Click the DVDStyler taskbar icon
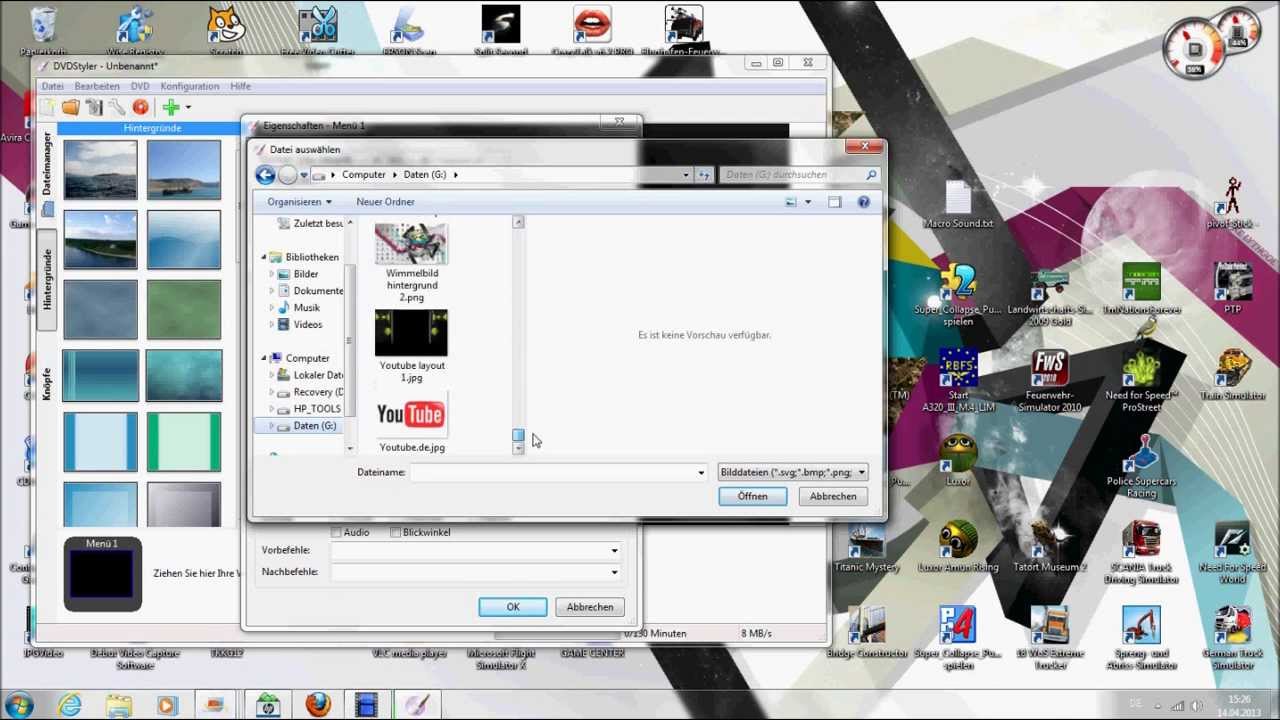This screenshot has height=720, width=1280. point(416,705)
